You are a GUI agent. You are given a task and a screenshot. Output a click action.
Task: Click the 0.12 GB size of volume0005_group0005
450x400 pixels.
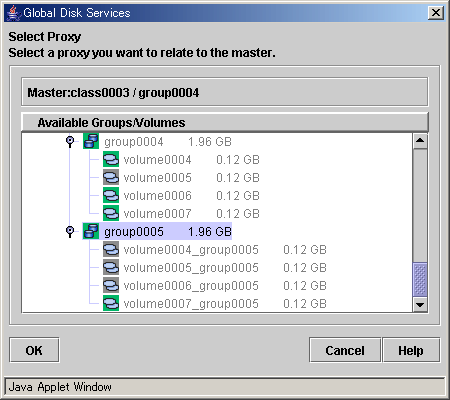(305, 268)
